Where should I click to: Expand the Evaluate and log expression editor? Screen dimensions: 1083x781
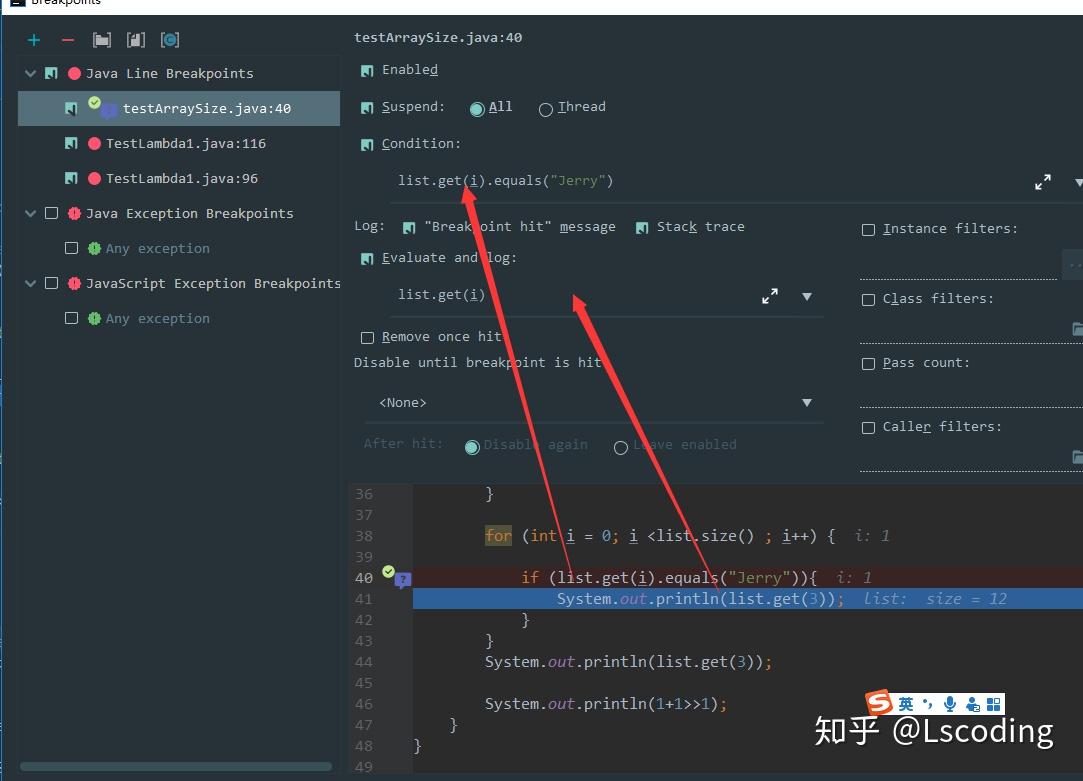point(769,295)
